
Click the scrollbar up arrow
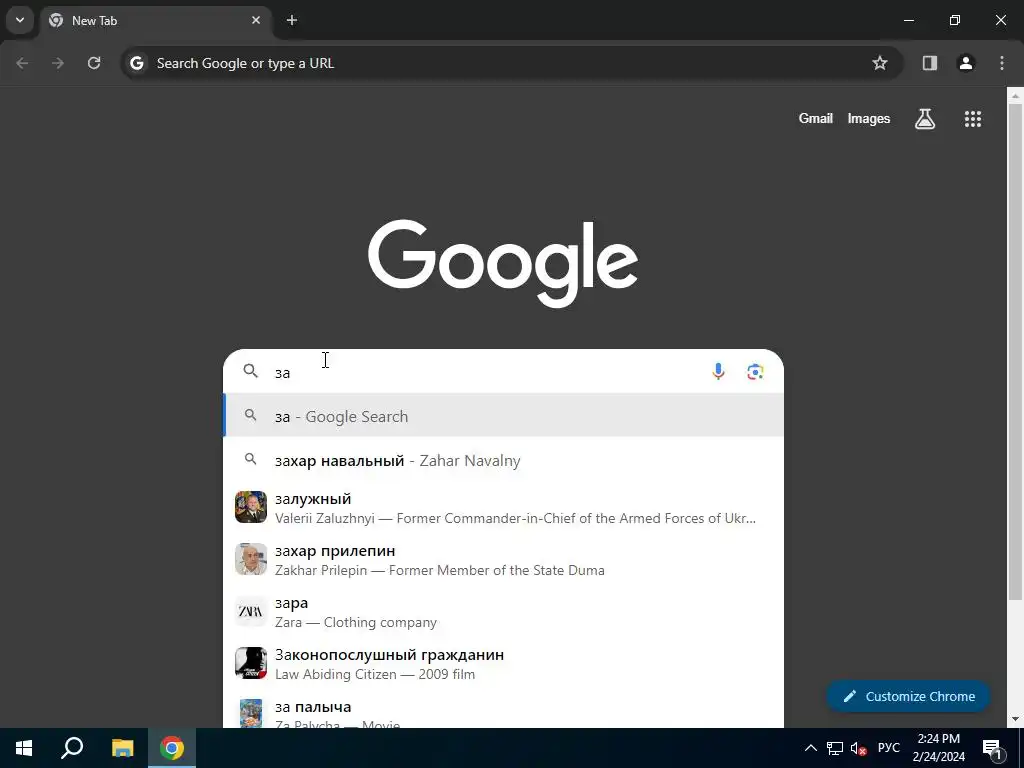(1015, 95)
